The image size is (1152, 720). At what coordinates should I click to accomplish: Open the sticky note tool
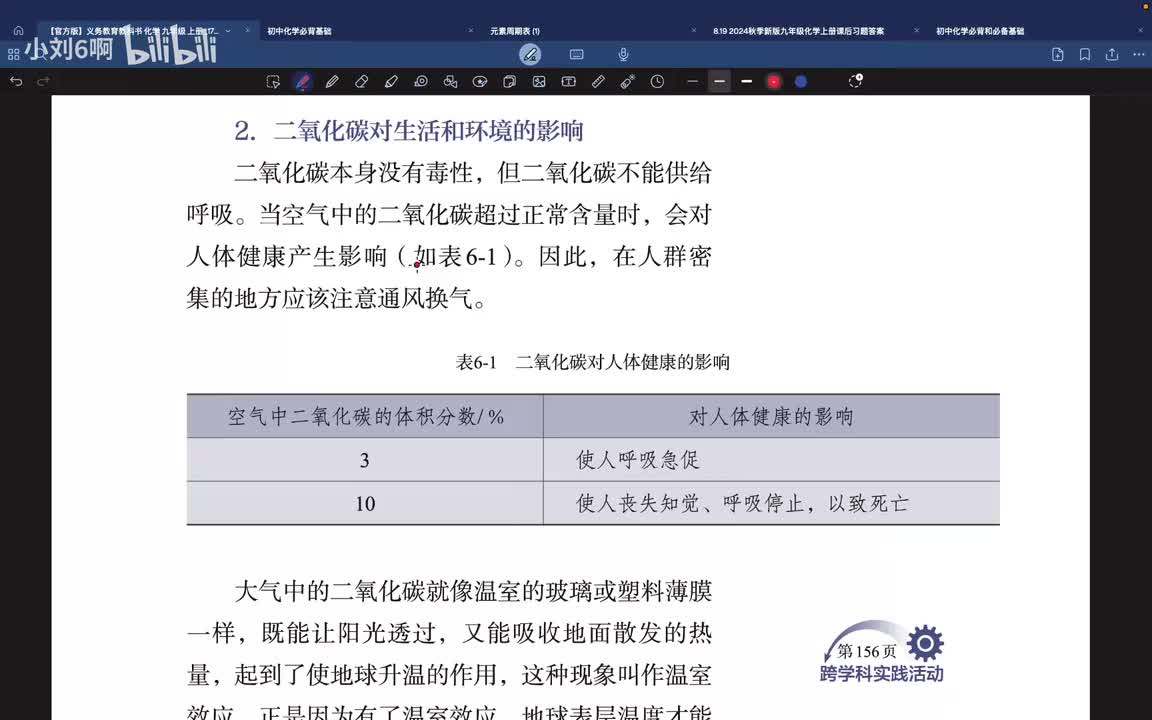(x=509, y=82)
